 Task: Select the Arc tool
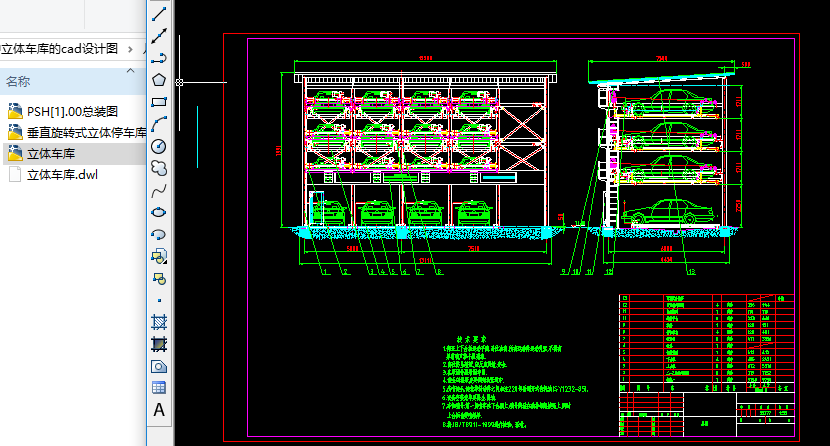click(x=159, y=124)
